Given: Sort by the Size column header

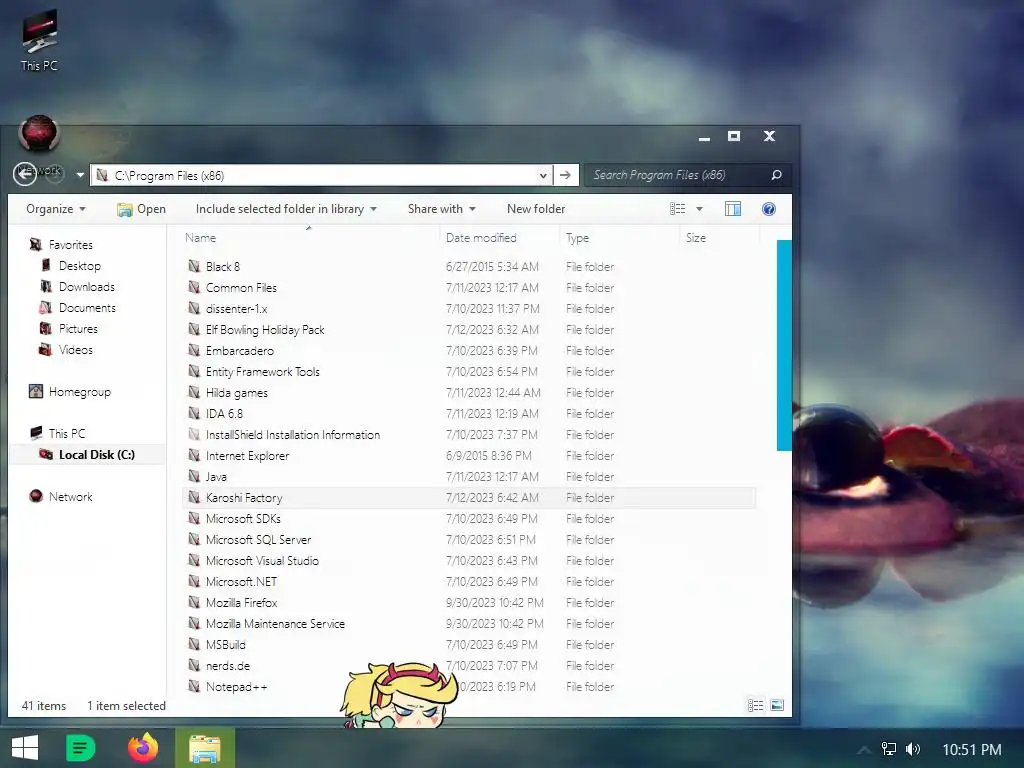Looking at the screenshot, I should point(696,238).
